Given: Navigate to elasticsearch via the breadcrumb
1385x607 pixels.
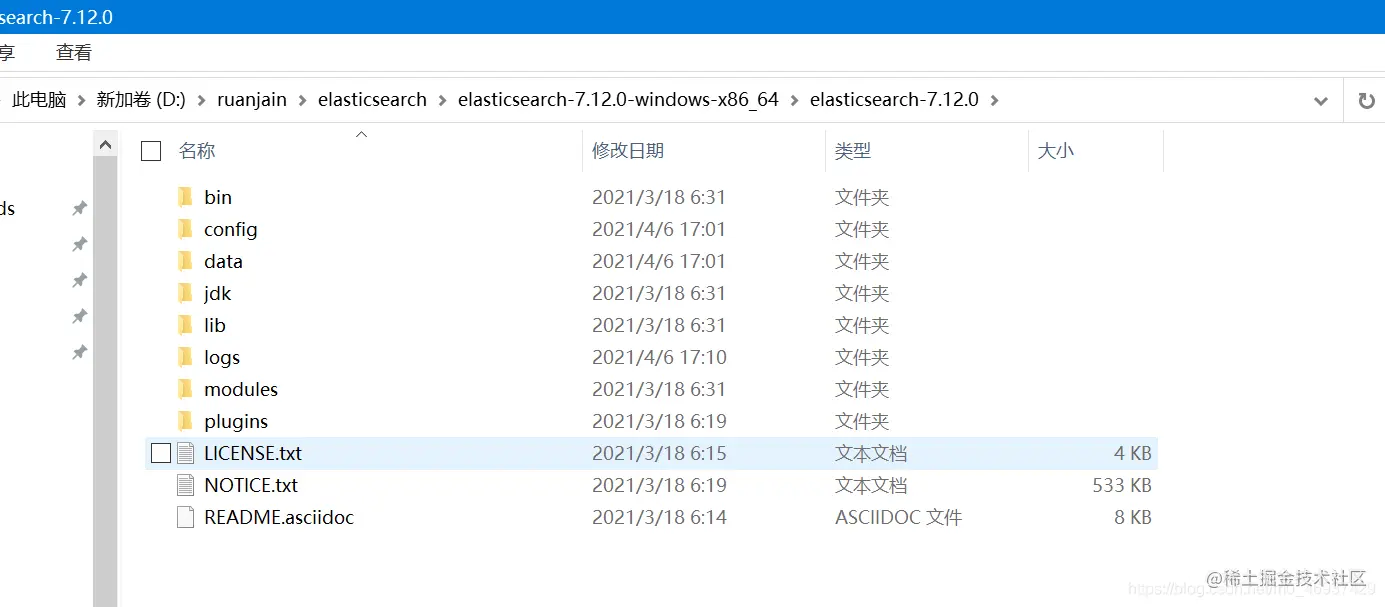Looking at the screenshot, I should click(372, 99).
